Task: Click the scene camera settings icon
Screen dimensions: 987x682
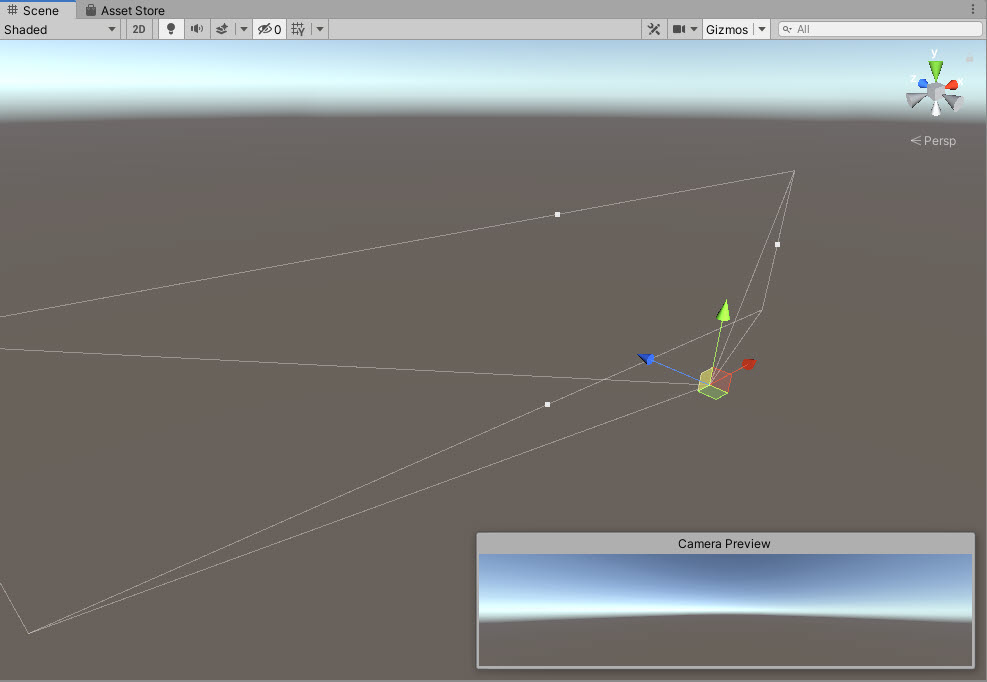Action: point(679,29)
